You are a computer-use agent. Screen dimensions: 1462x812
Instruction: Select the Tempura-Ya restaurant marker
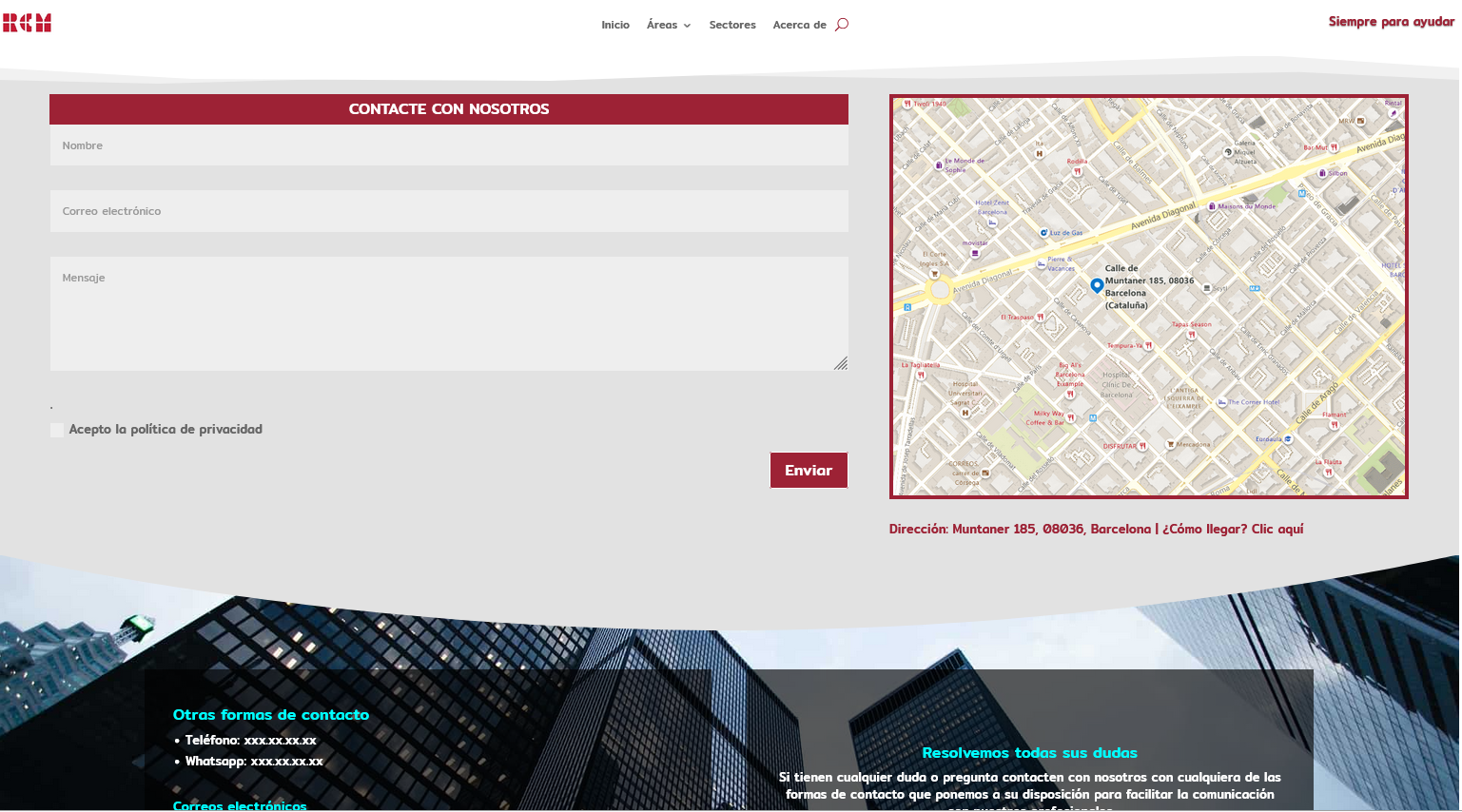pyautogui.click(x=1148, y=346)
